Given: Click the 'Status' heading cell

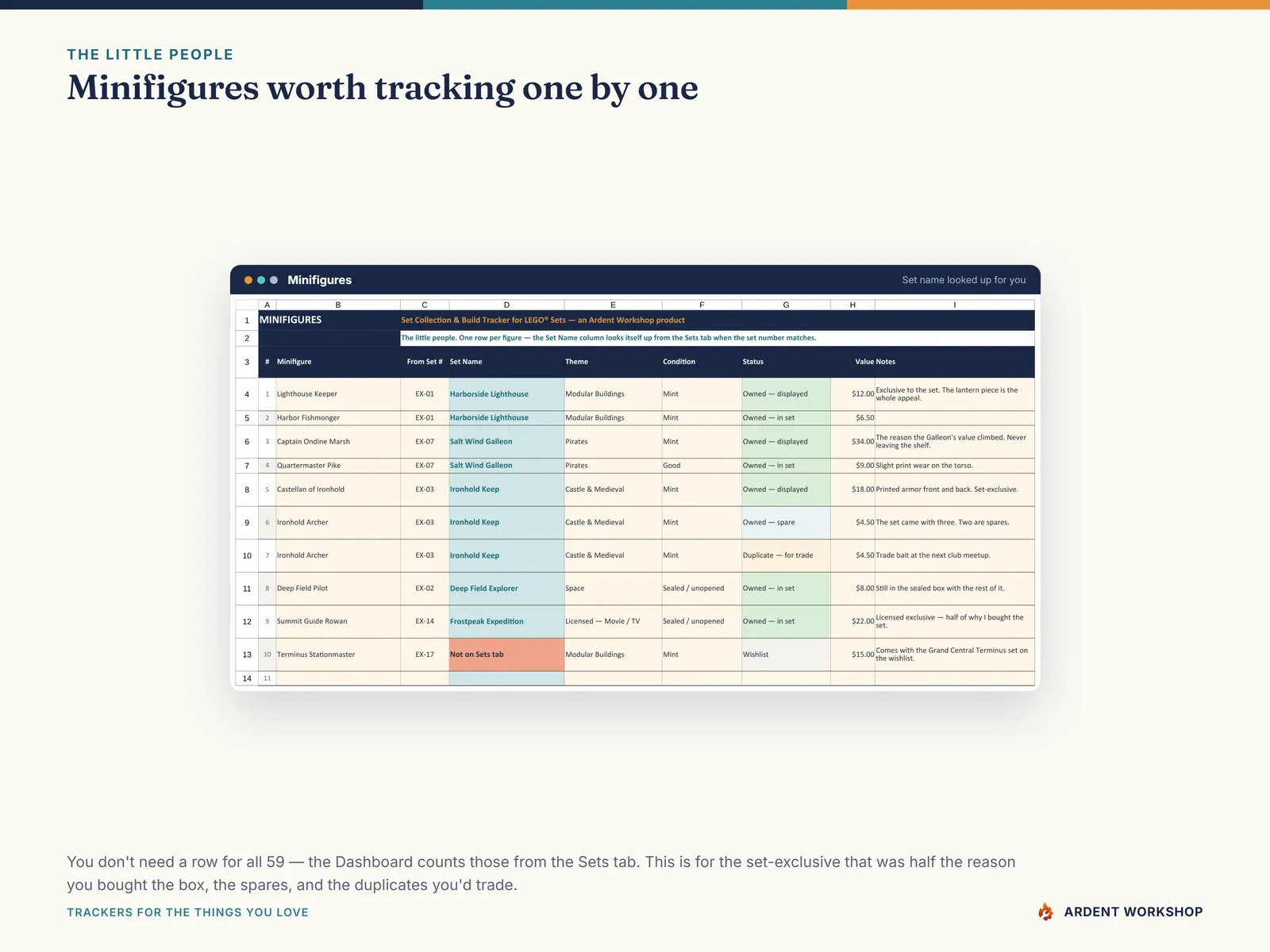Looking at the screenshot, I should (786, 362).
